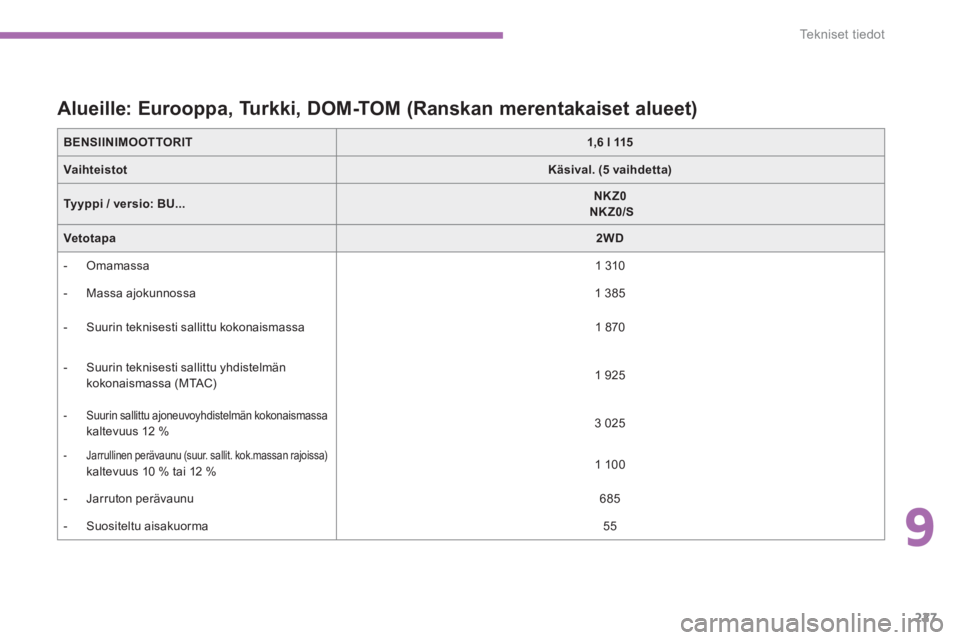
Task: Click the value '55'
Action: pyautogui.click(x=610, y=526)
